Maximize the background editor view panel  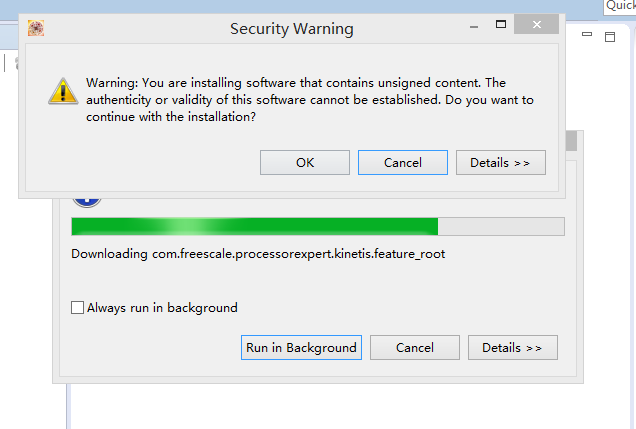(609, 36)
